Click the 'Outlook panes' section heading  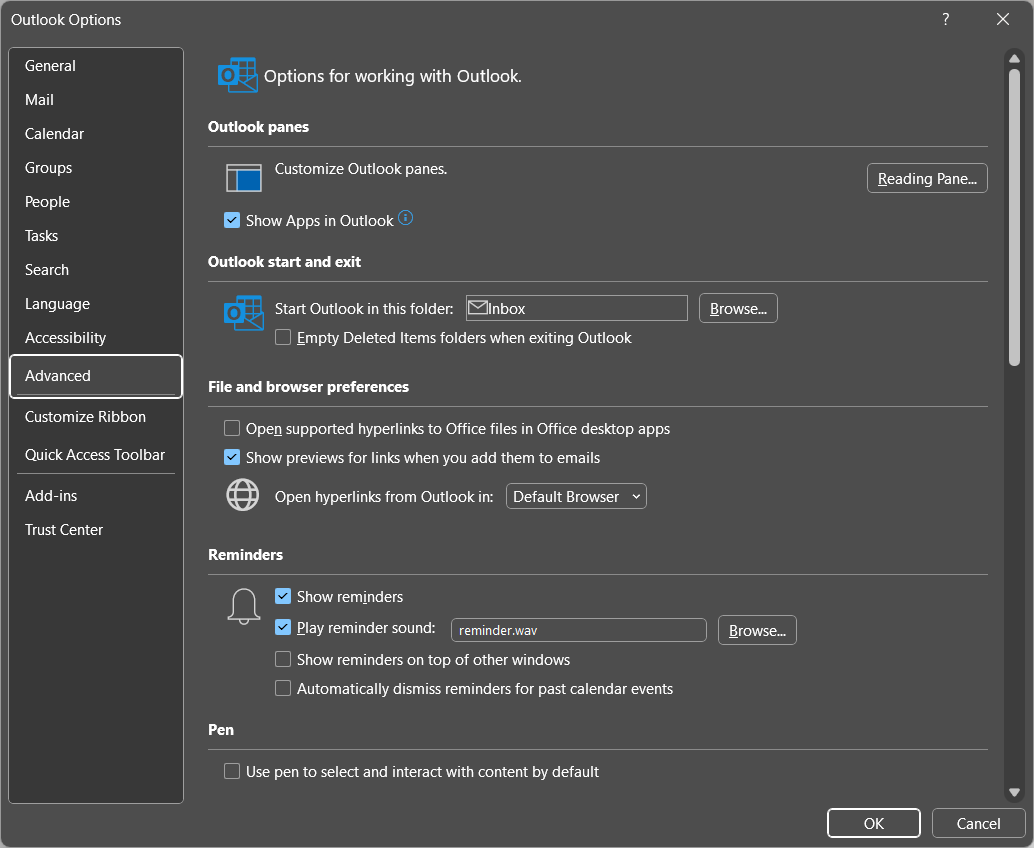tap(258, 127)
